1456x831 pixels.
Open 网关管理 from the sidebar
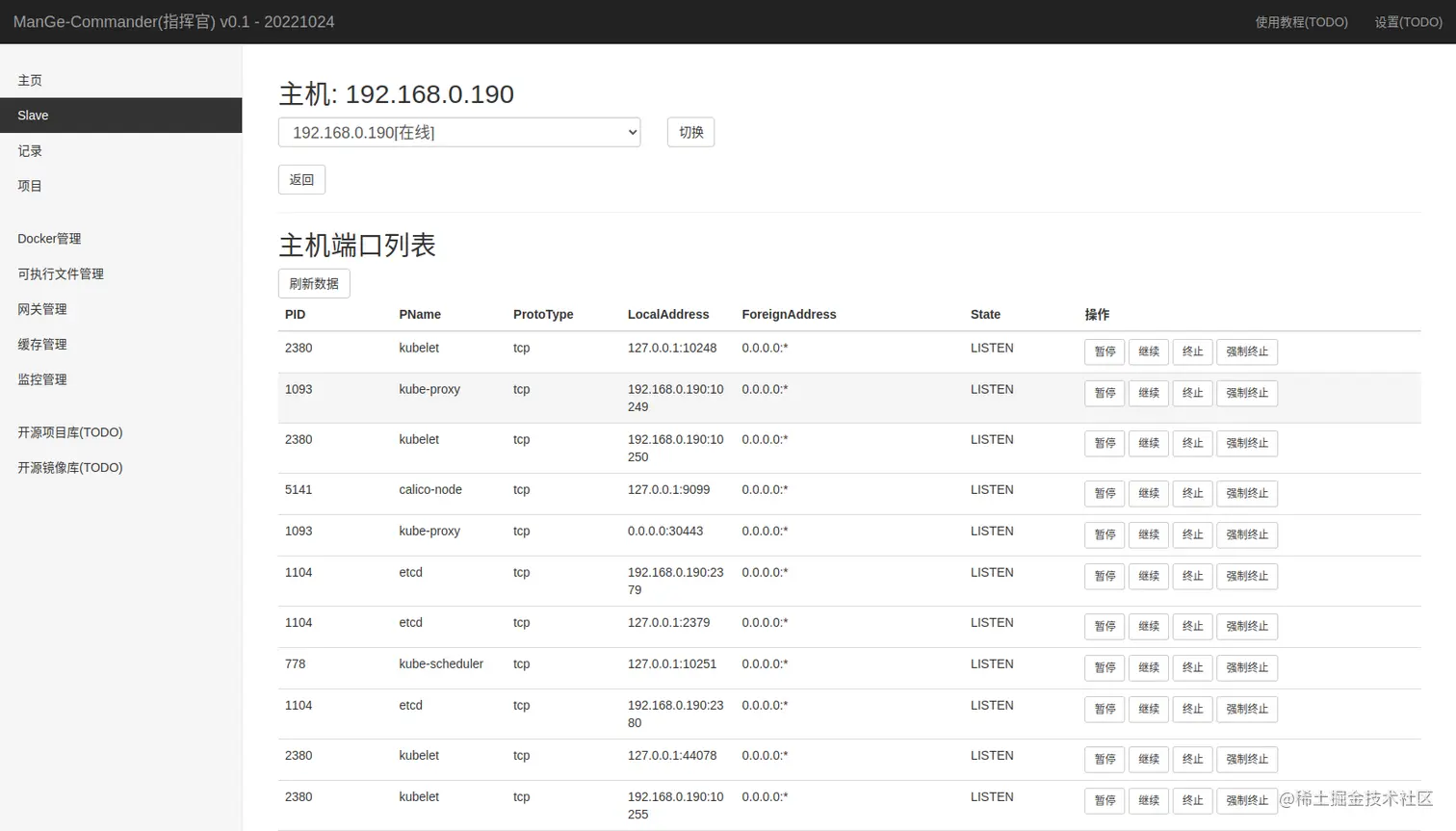coord(42,309)
